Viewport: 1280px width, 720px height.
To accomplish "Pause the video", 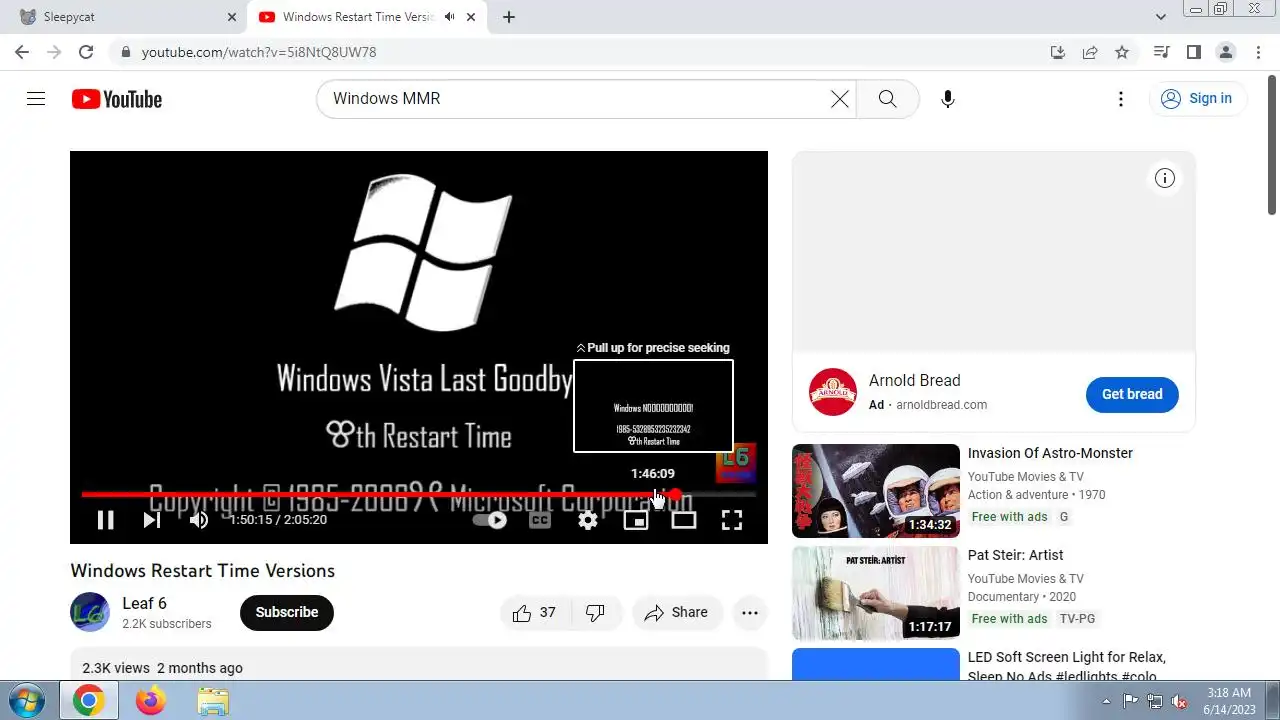I will [105, 520].
